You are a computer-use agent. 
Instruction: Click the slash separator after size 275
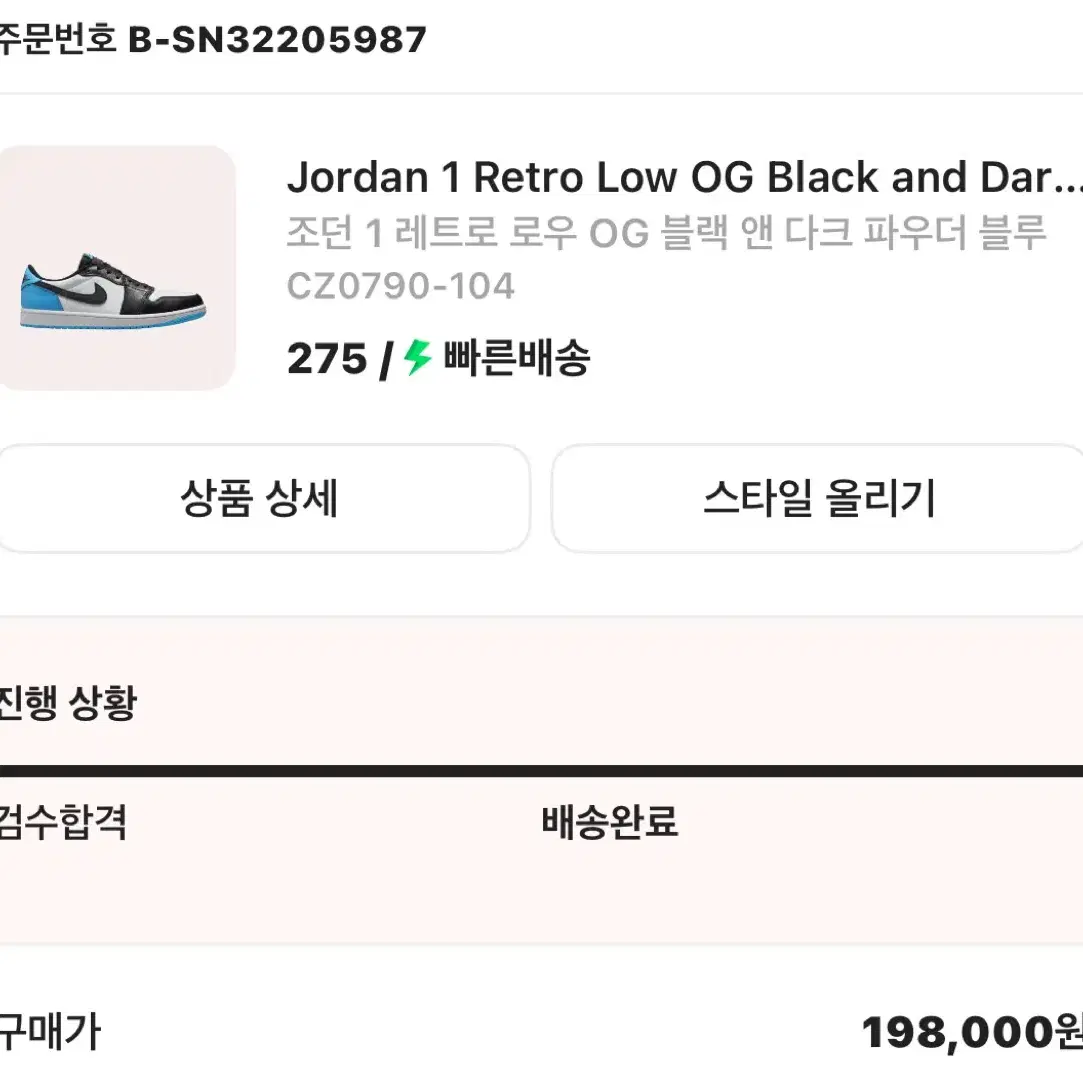(383, 360)
